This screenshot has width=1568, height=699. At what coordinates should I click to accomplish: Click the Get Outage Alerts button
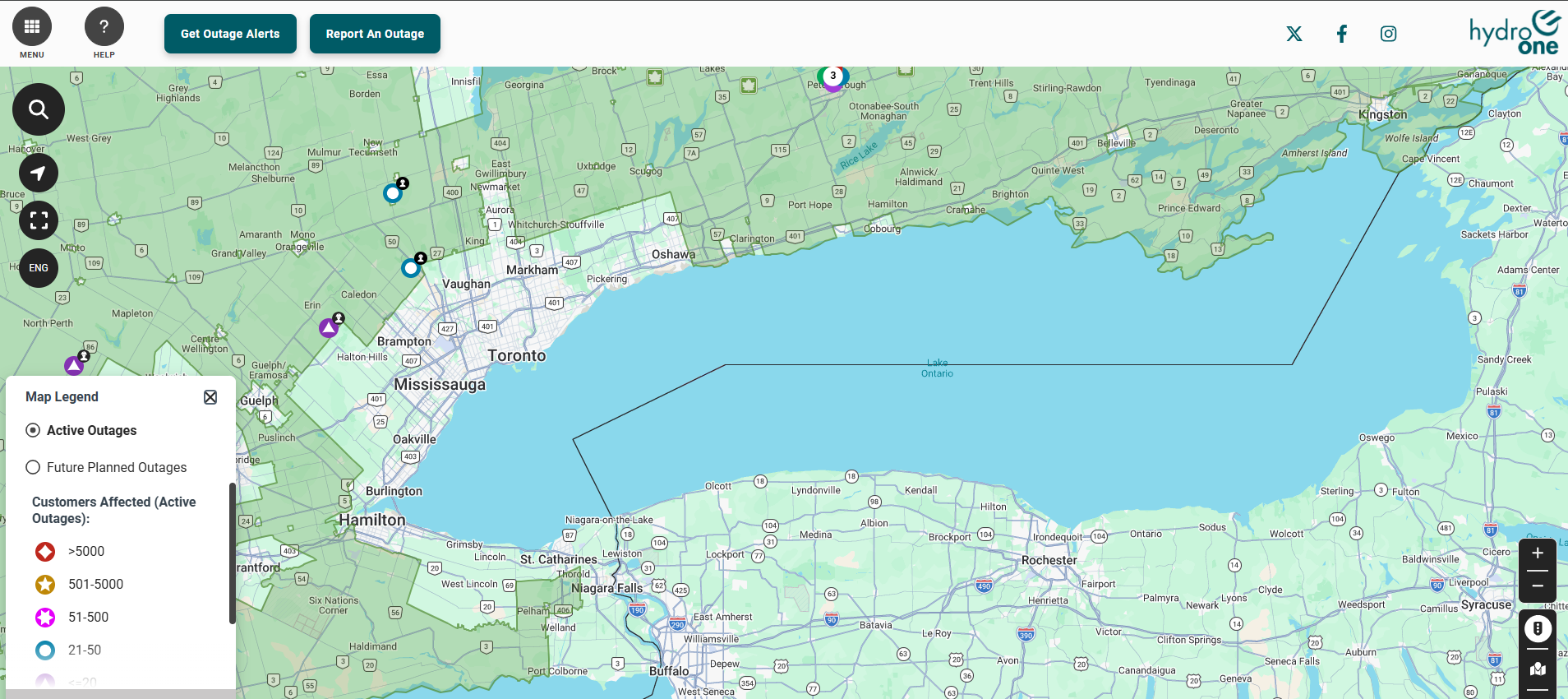[230, 34]
